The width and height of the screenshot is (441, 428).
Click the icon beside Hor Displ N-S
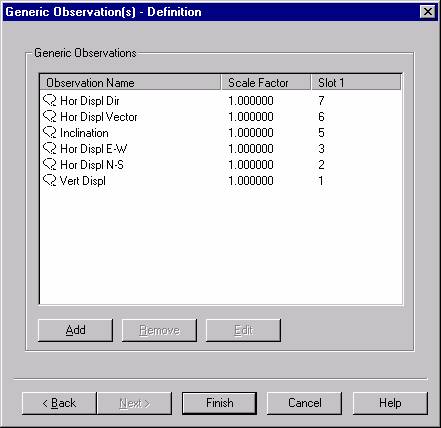(x=50, y=164)
